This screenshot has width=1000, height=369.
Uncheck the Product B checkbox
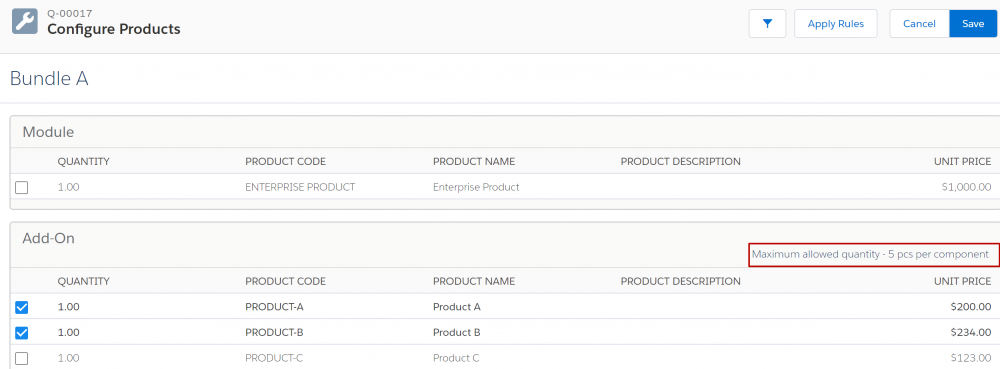click(x=22, y=333)
